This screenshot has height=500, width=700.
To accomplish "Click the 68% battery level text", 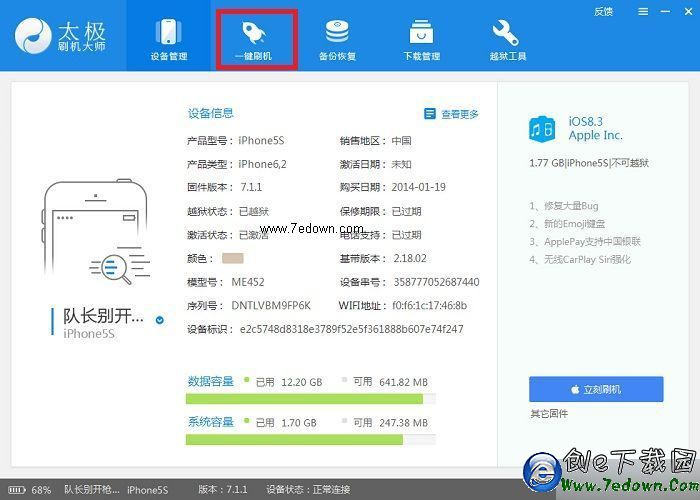I will click(41, 490).
